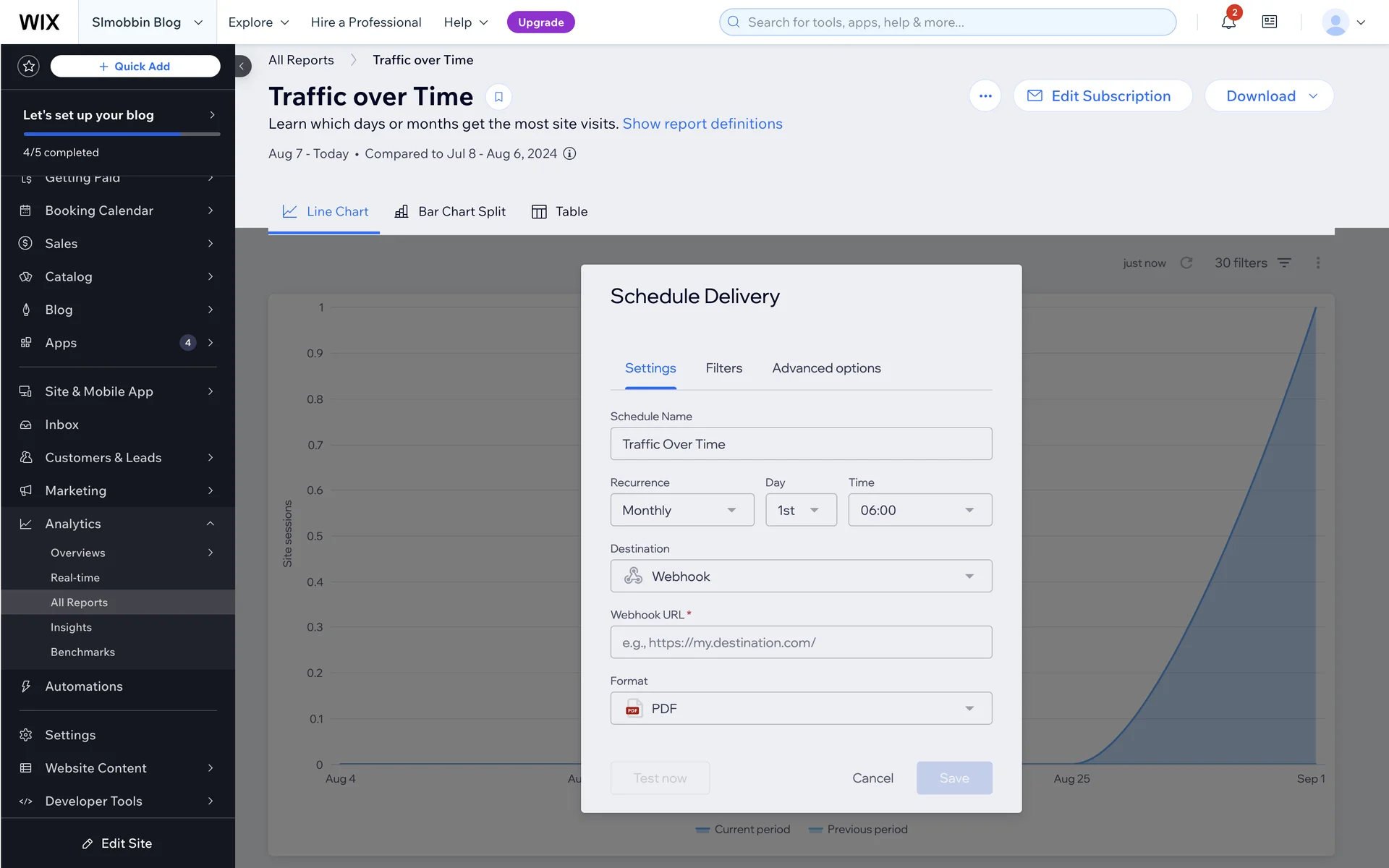Click the notifications bell icon
This screenshot has width=1389, height=868.
click(x=1228, y=22)
